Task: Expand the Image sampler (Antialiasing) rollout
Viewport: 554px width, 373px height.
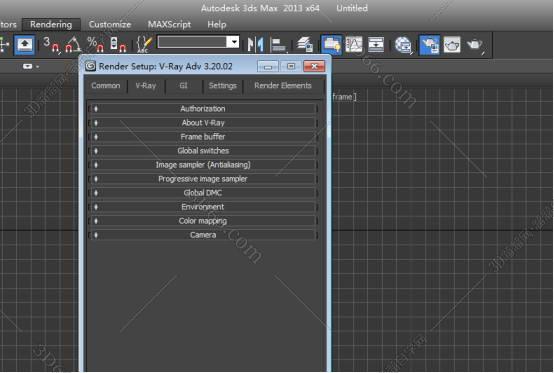Action: [x=203, y=165]
